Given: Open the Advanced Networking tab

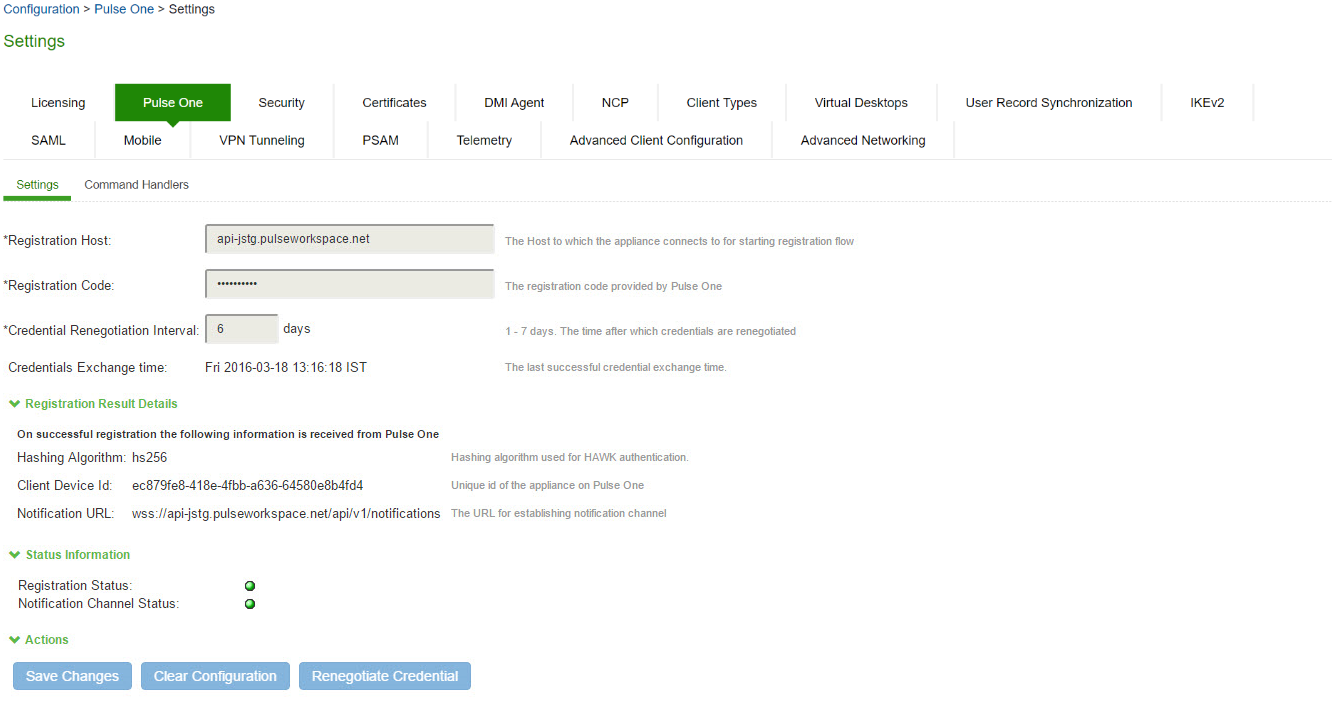Looking at the screenshot, I should click(862, 141).
